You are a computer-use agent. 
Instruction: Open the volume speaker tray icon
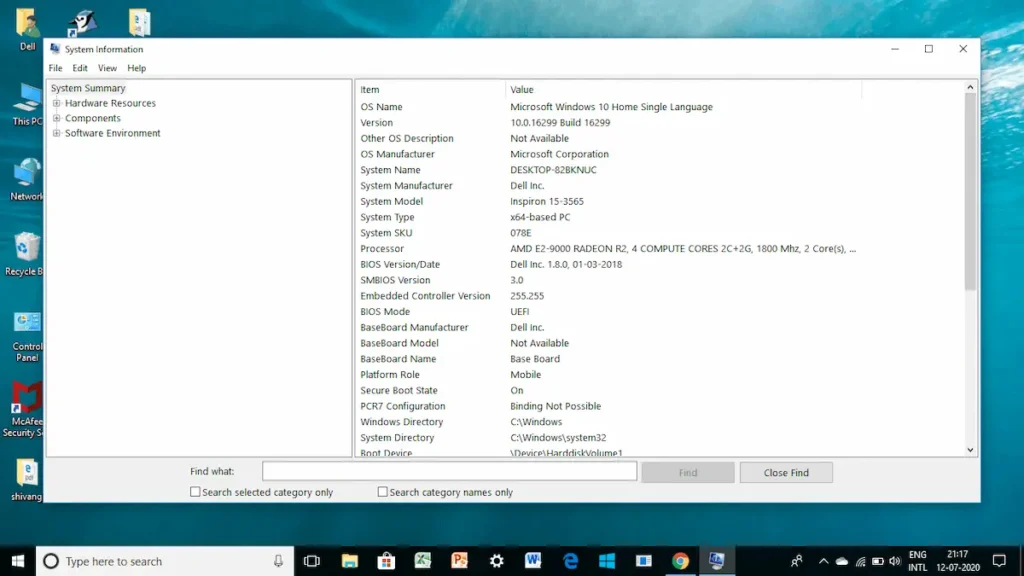click(895, 561)
